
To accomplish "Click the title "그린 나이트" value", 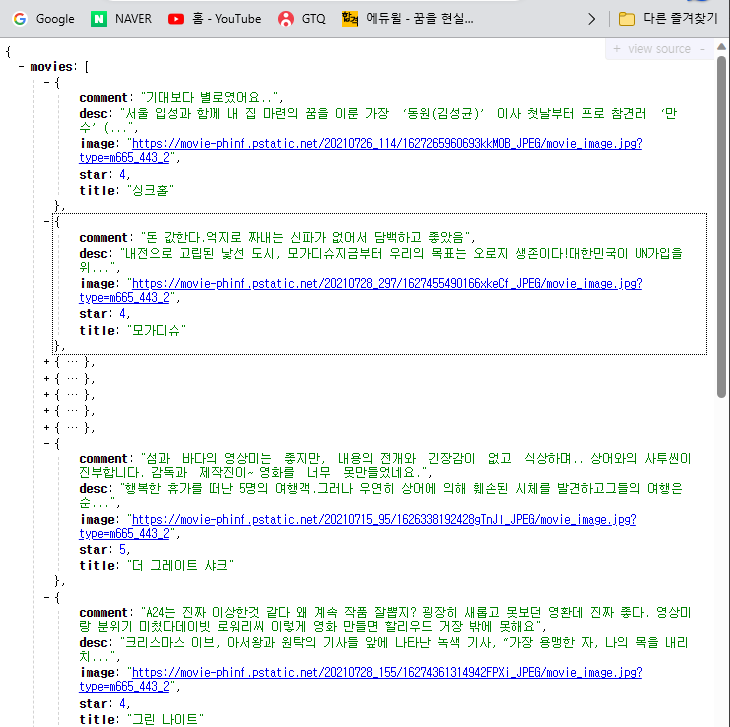I will pos(165,720).
